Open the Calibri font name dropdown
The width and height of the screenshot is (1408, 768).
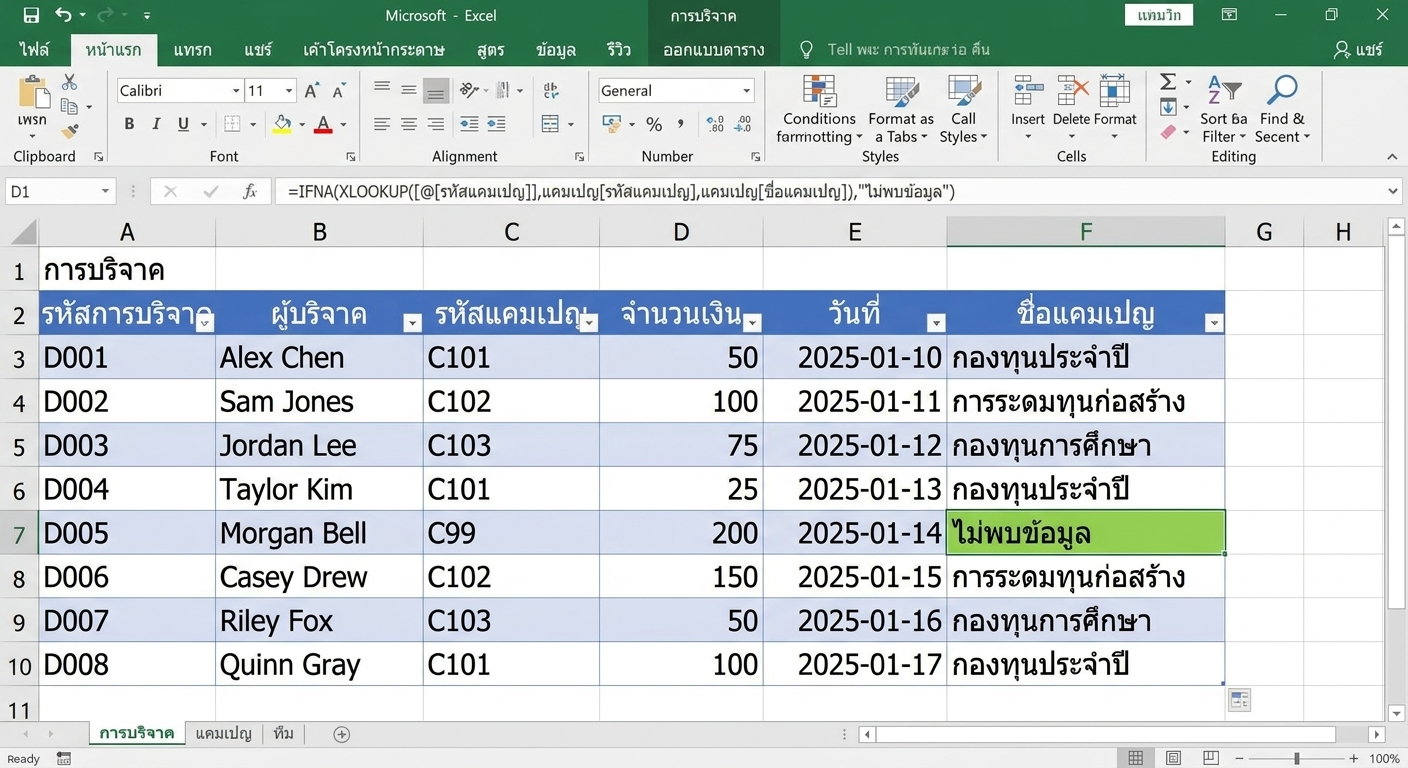point(236,91)
